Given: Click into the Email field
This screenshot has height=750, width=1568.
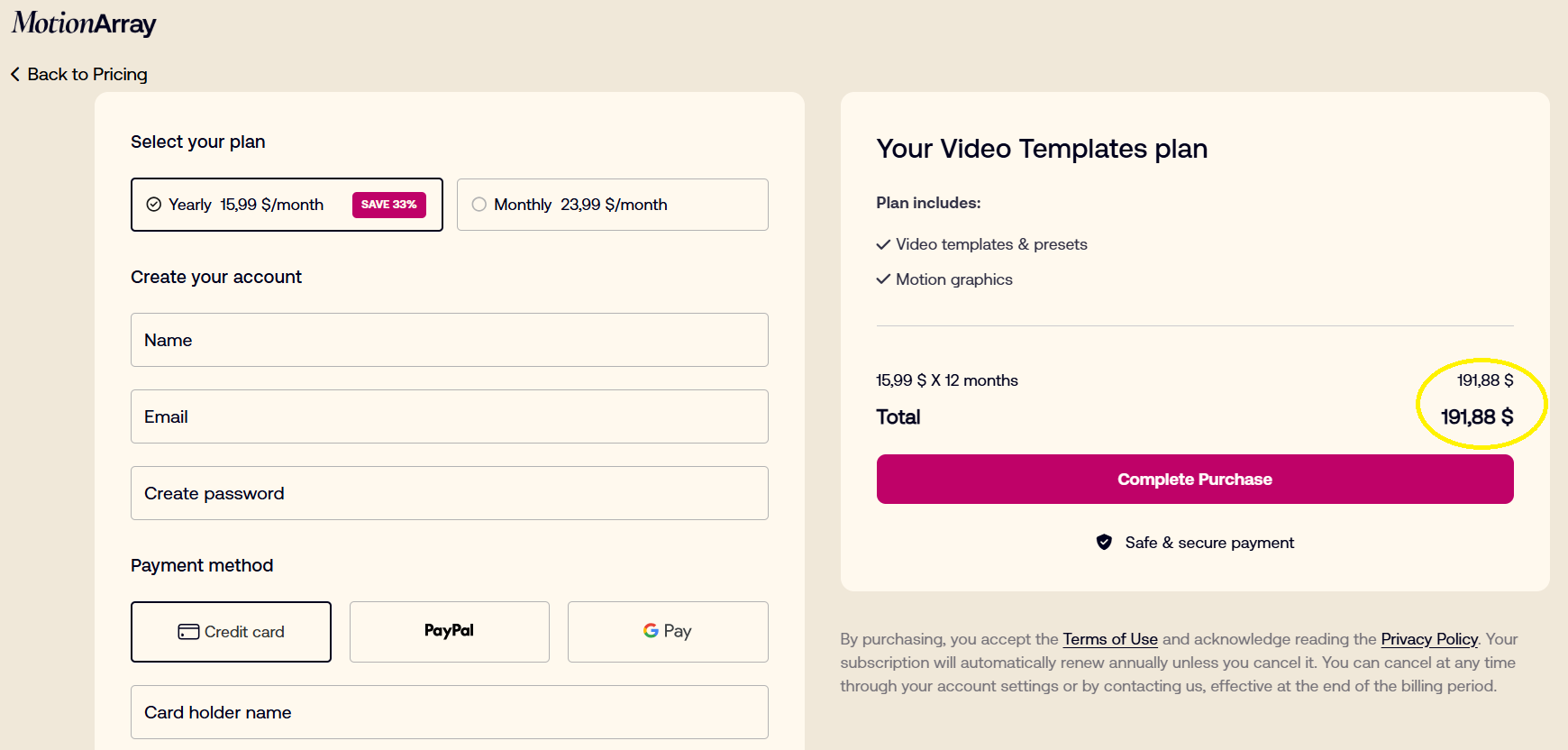Looking at the screenshot, I should pos(449,416).
